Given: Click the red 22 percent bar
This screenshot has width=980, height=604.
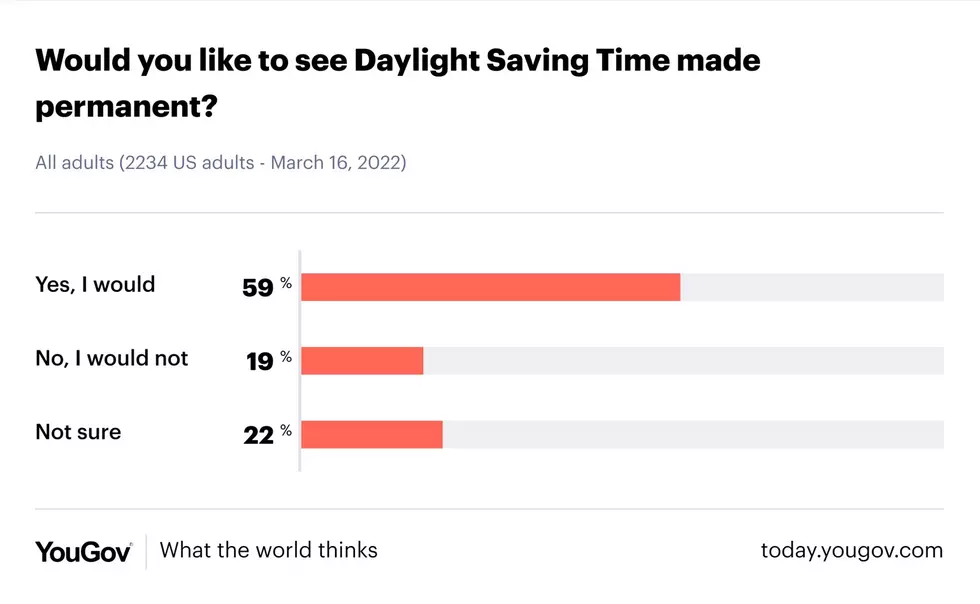Looking at the screenshot, I should click(372, 435).
